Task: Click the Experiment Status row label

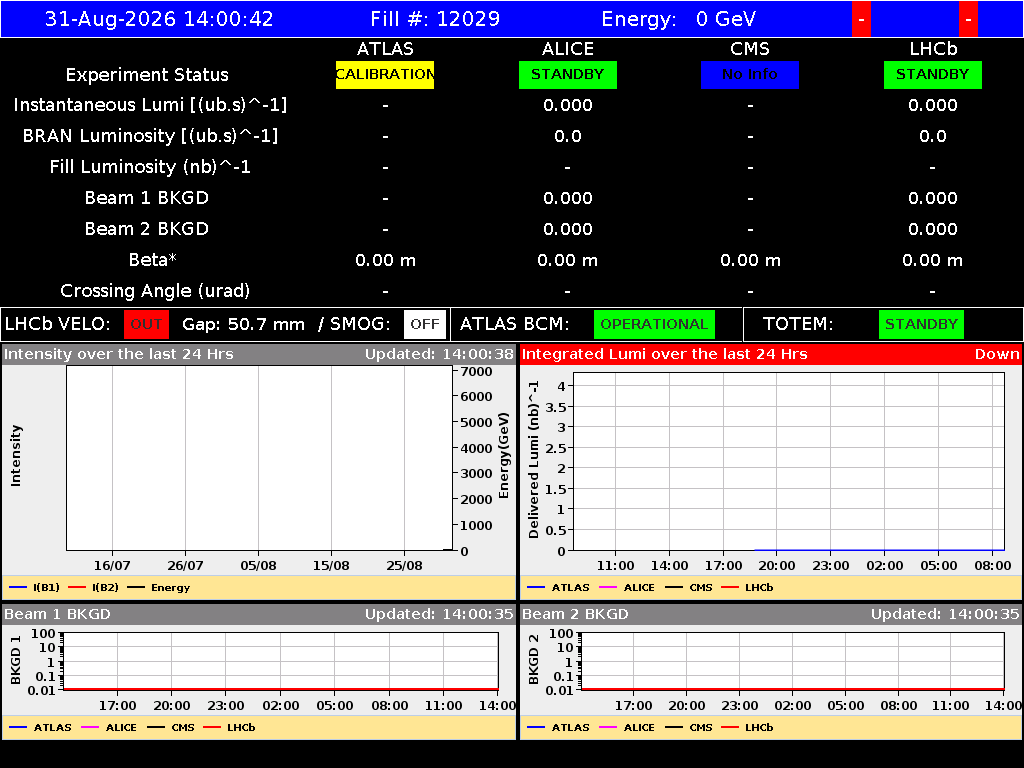Action: [x=147, y=74]
